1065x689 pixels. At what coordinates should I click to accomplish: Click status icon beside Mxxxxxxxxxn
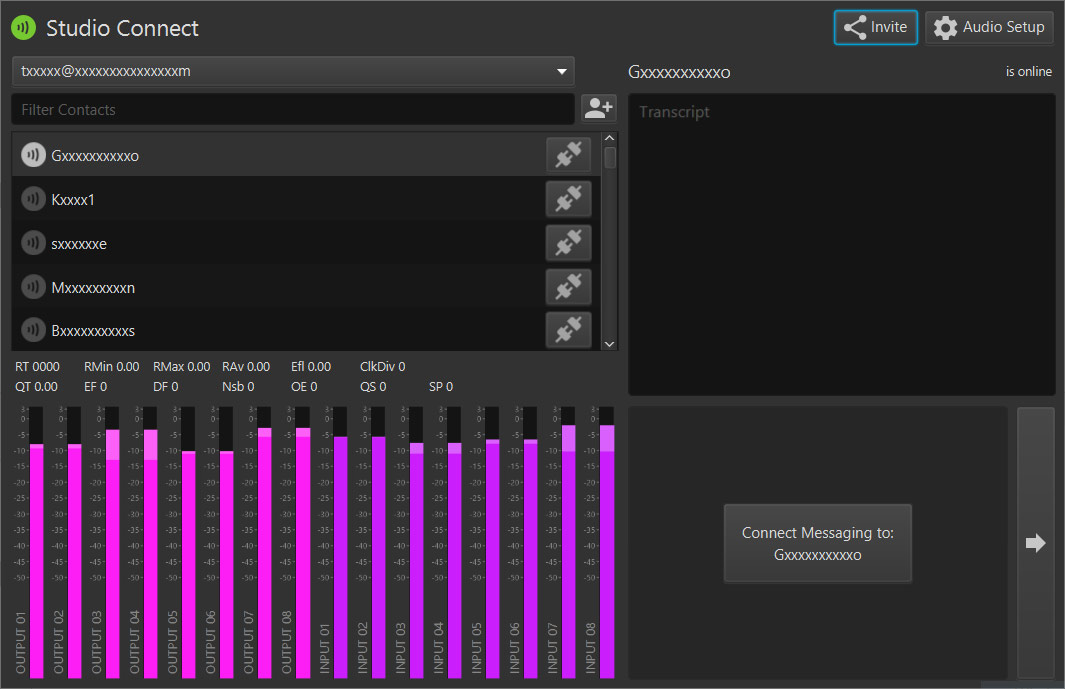point(33,287)
